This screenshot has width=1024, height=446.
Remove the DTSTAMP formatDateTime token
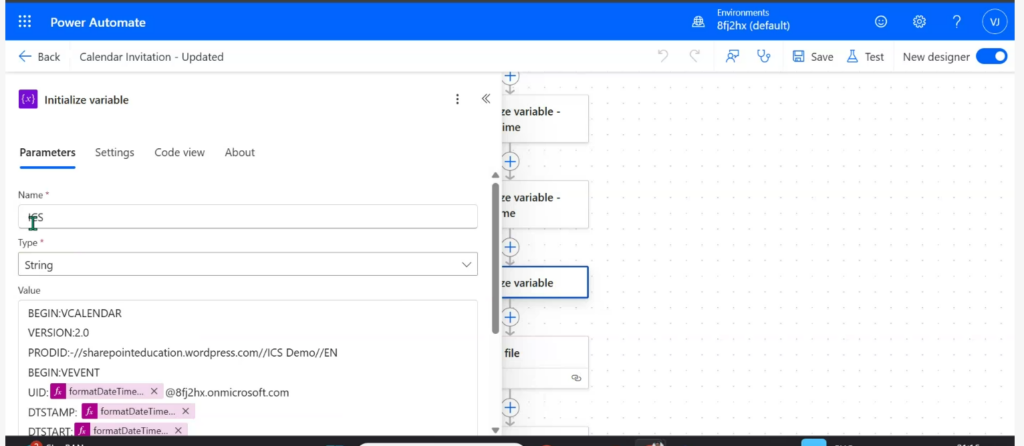click(185, 411)
